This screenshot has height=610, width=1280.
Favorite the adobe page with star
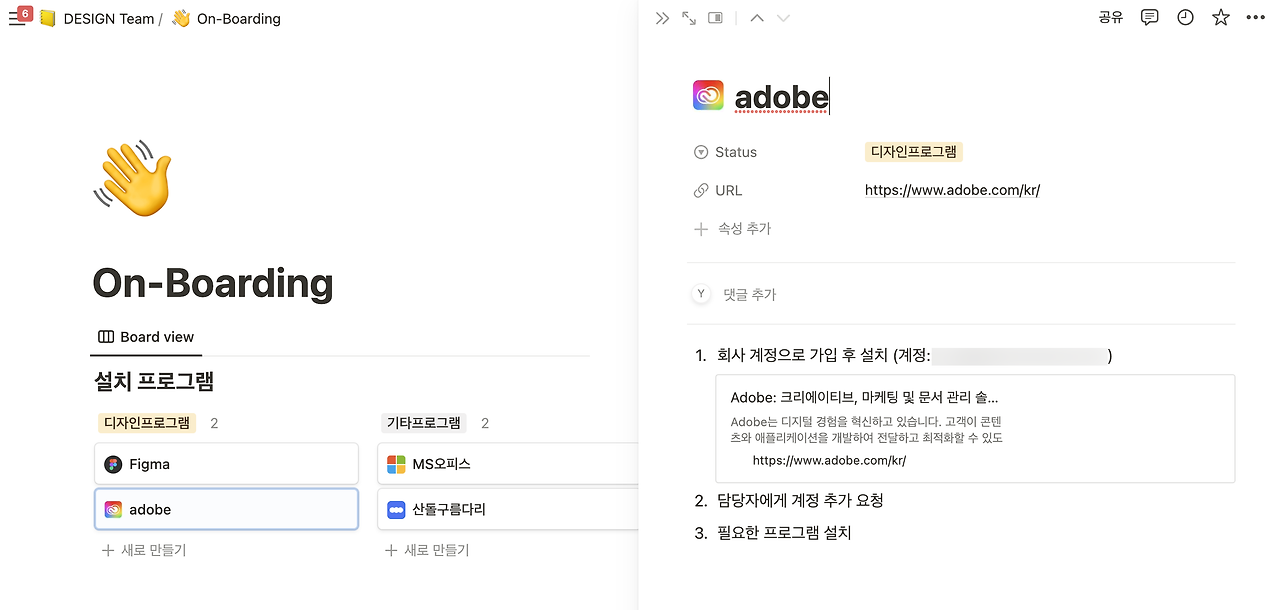click(x=1221, y=18)
